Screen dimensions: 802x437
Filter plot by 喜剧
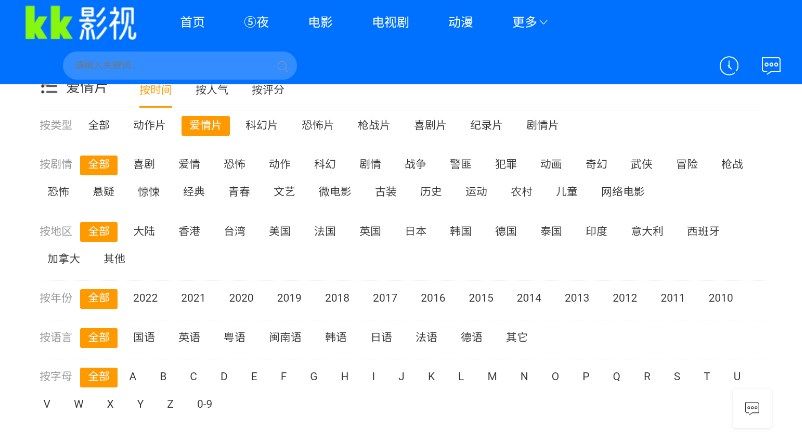coord(144,164)
